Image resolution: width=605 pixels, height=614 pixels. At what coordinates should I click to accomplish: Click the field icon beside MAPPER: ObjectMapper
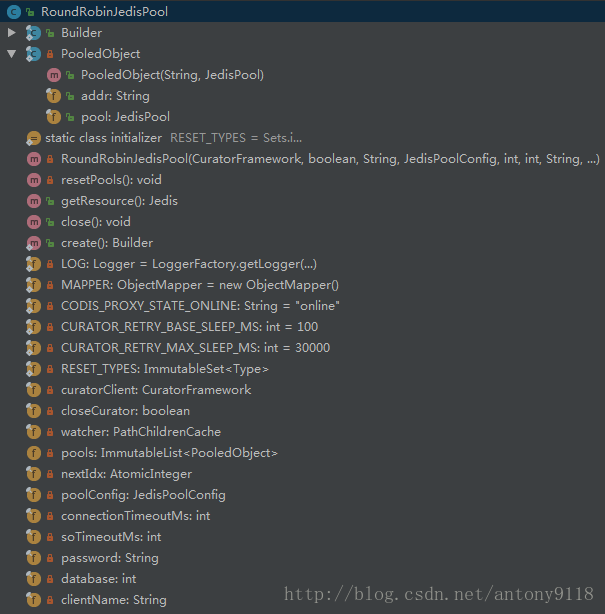pos(33,285)
